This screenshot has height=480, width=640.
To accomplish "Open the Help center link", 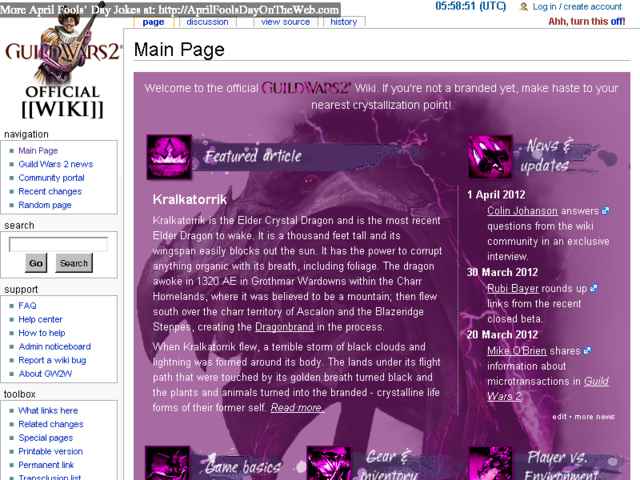I will click(40, 319).
